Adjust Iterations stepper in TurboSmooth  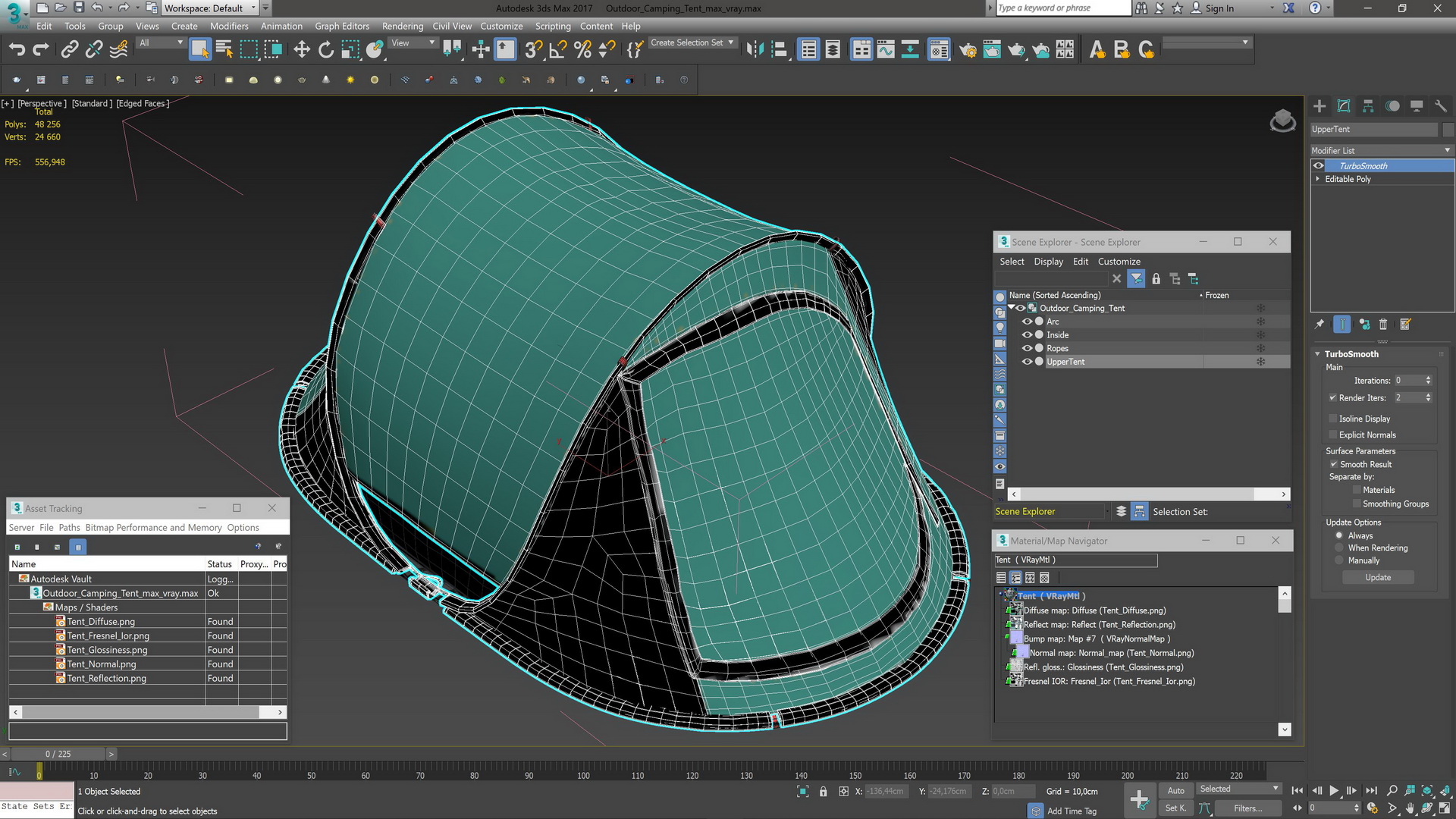click(1429, 380)
